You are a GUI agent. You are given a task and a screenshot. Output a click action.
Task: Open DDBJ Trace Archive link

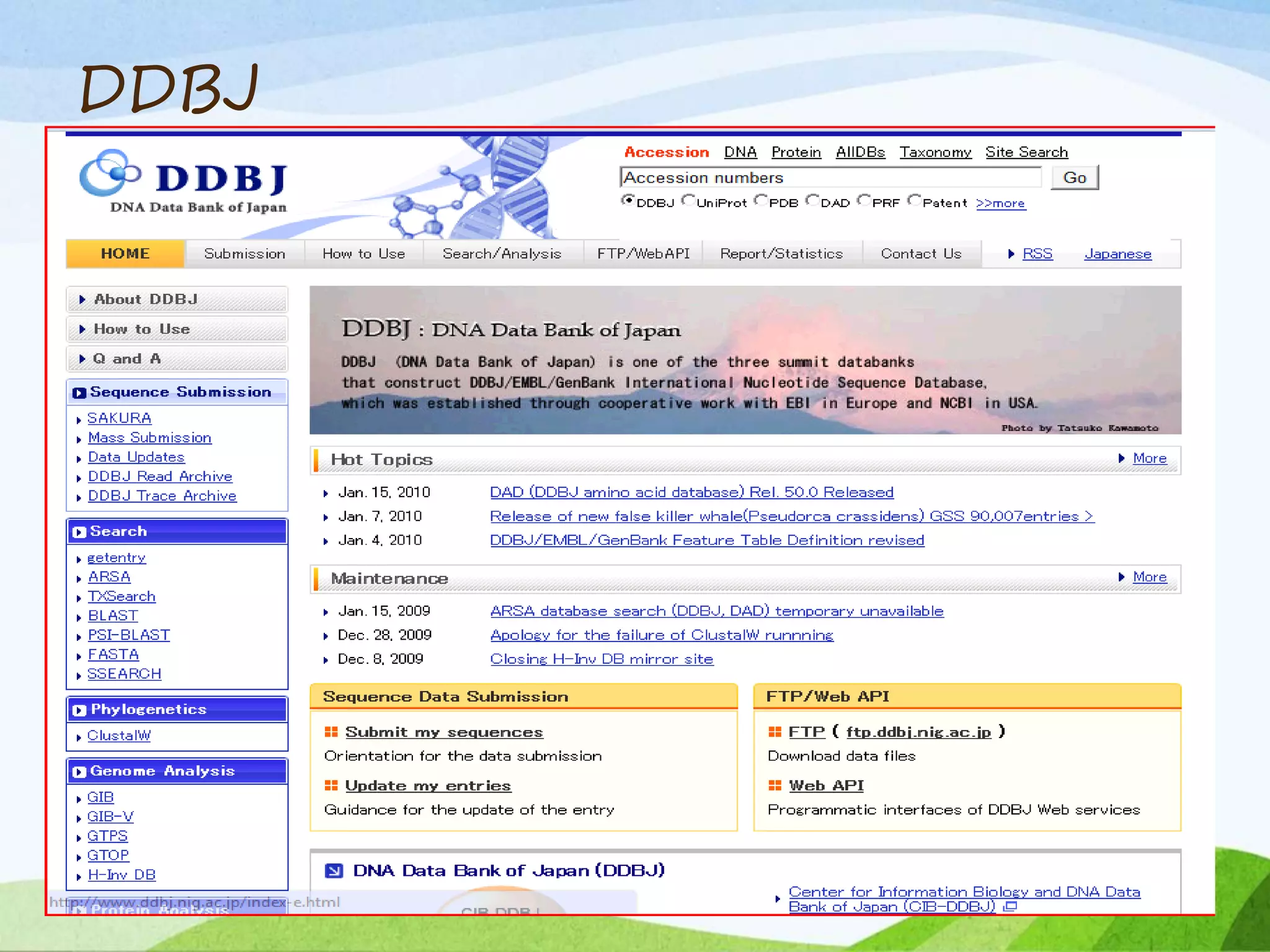tap(162, 496)
